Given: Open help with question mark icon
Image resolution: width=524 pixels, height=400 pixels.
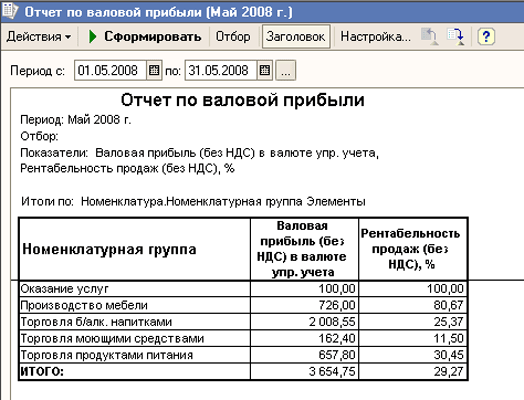Looking at the screenshot, I should [486, 36].
